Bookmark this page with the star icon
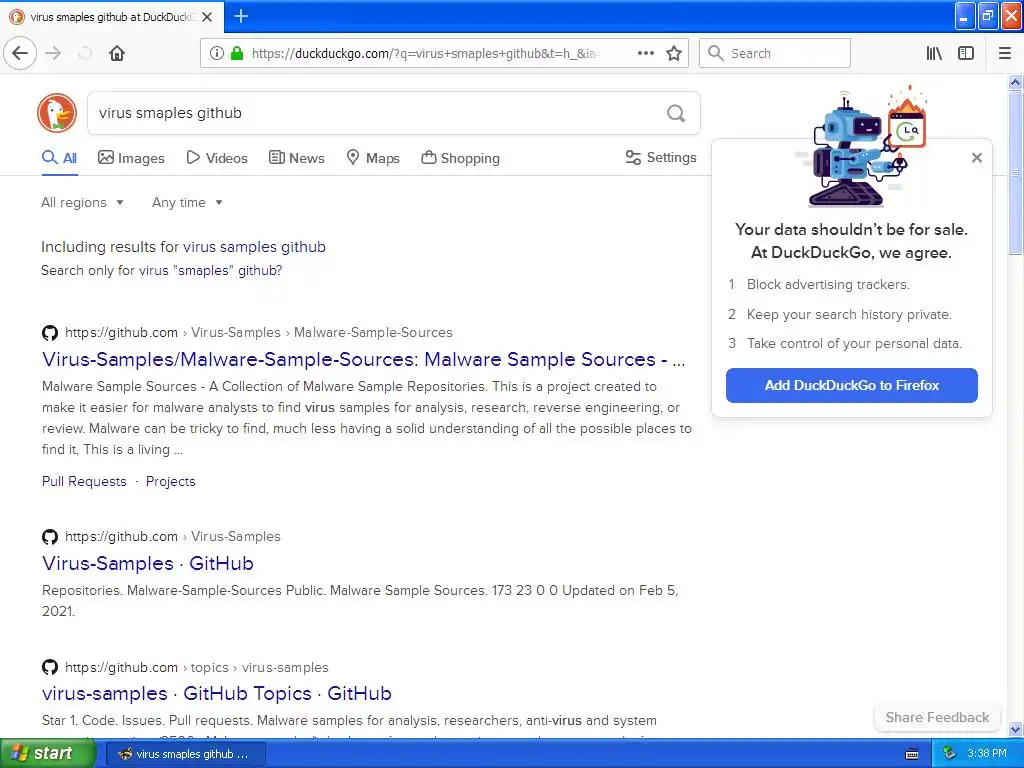 [674, 53]
